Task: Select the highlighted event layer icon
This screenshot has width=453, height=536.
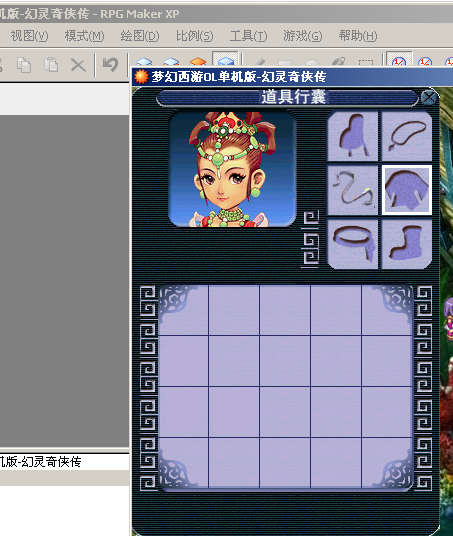Action: click(225, 59)
